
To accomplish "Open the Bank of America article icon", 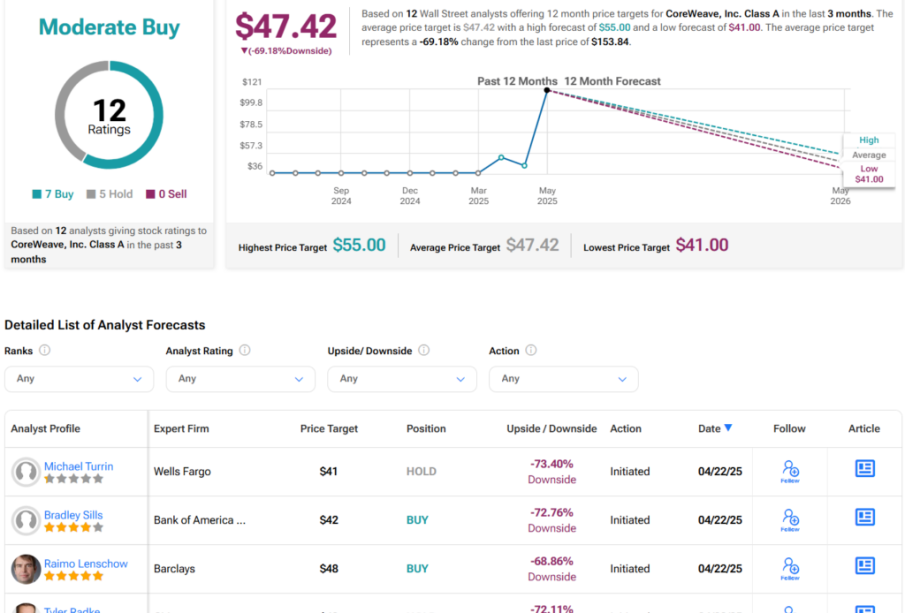I will [x=865, y=518].
